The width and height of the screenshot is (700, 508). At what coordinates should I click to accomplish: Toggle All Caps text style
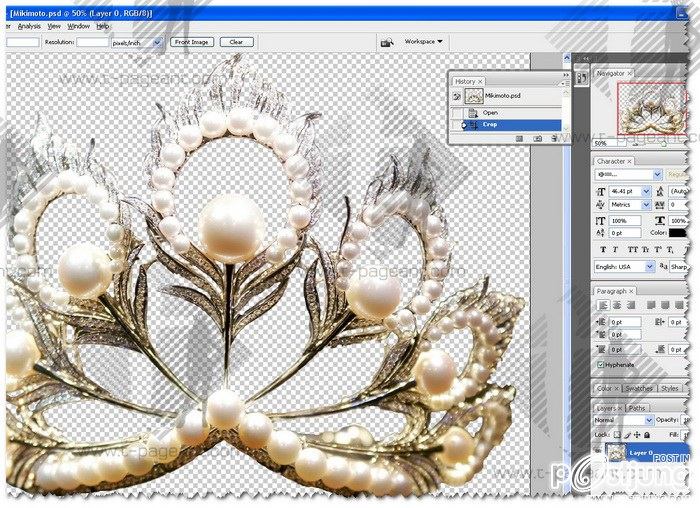coord(632,250)
